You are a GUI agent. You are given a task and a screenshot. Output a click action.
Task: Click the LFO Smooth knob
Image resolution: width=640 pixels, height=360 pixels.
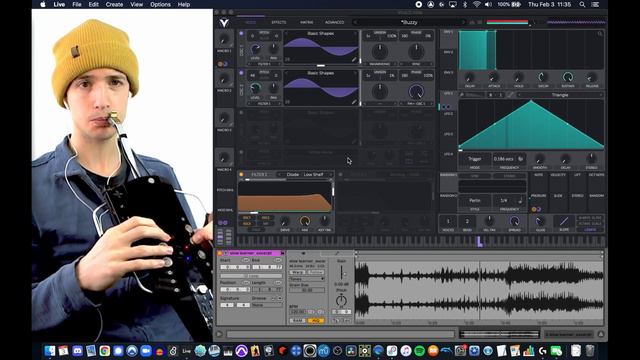540,159
